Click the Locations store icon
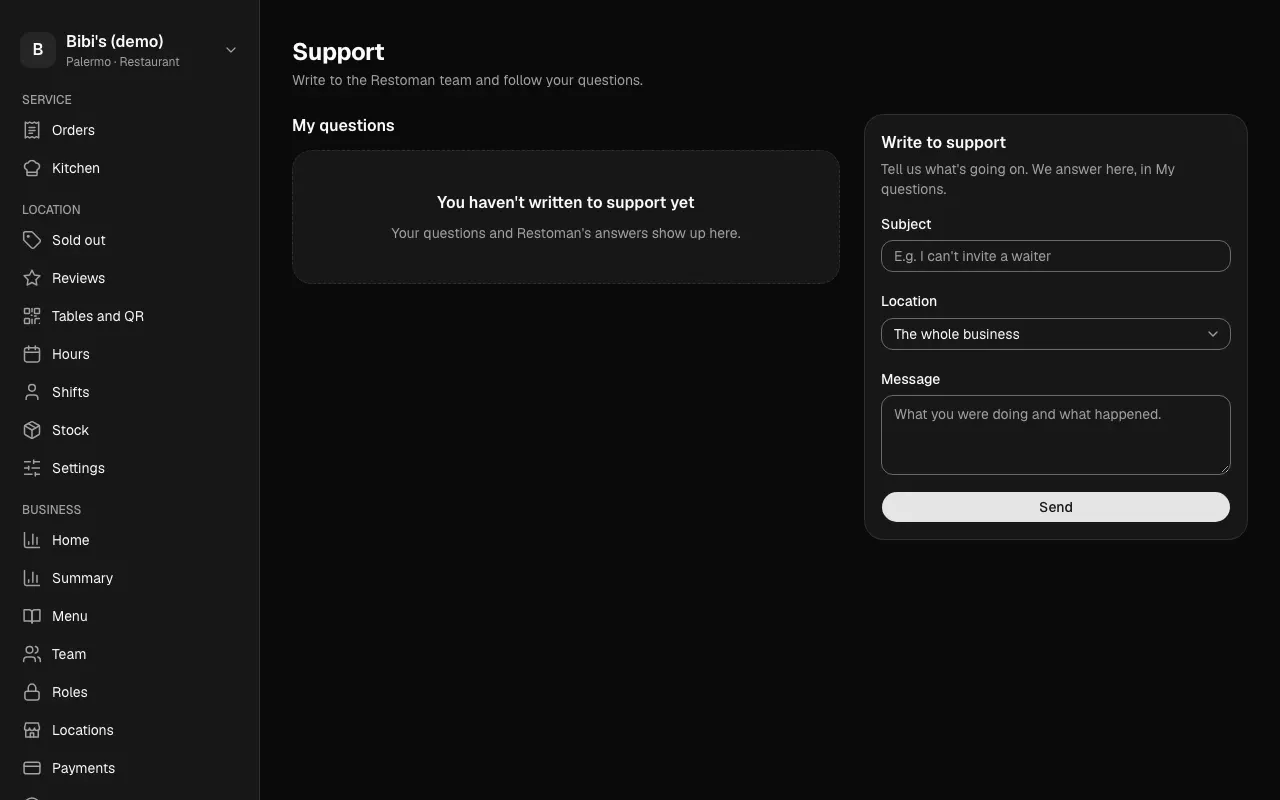 (x=32, y=730)
